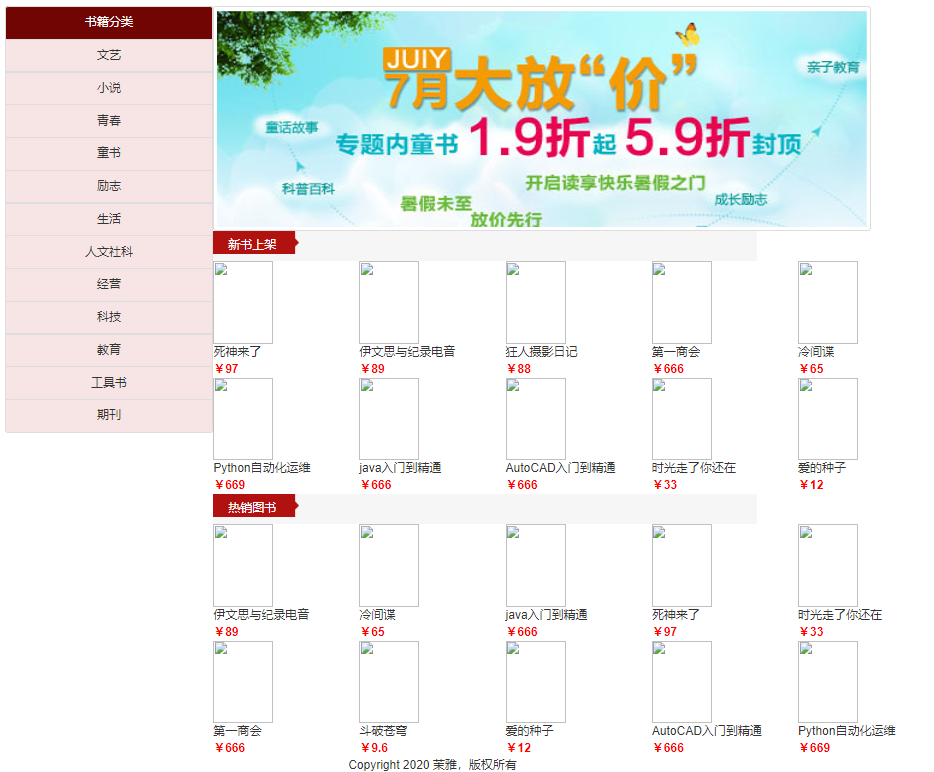Viewport: 934px width, 772px height.
Task: Click the 狂人摄影日记 book title
Action: click(541, 351)
